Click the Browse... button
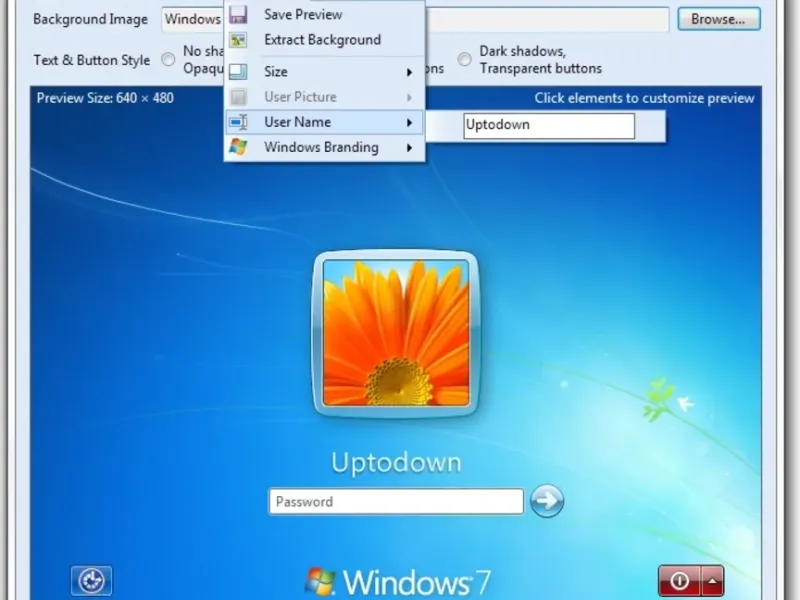Viewport: 800px width, 600px height. [719, 19]
